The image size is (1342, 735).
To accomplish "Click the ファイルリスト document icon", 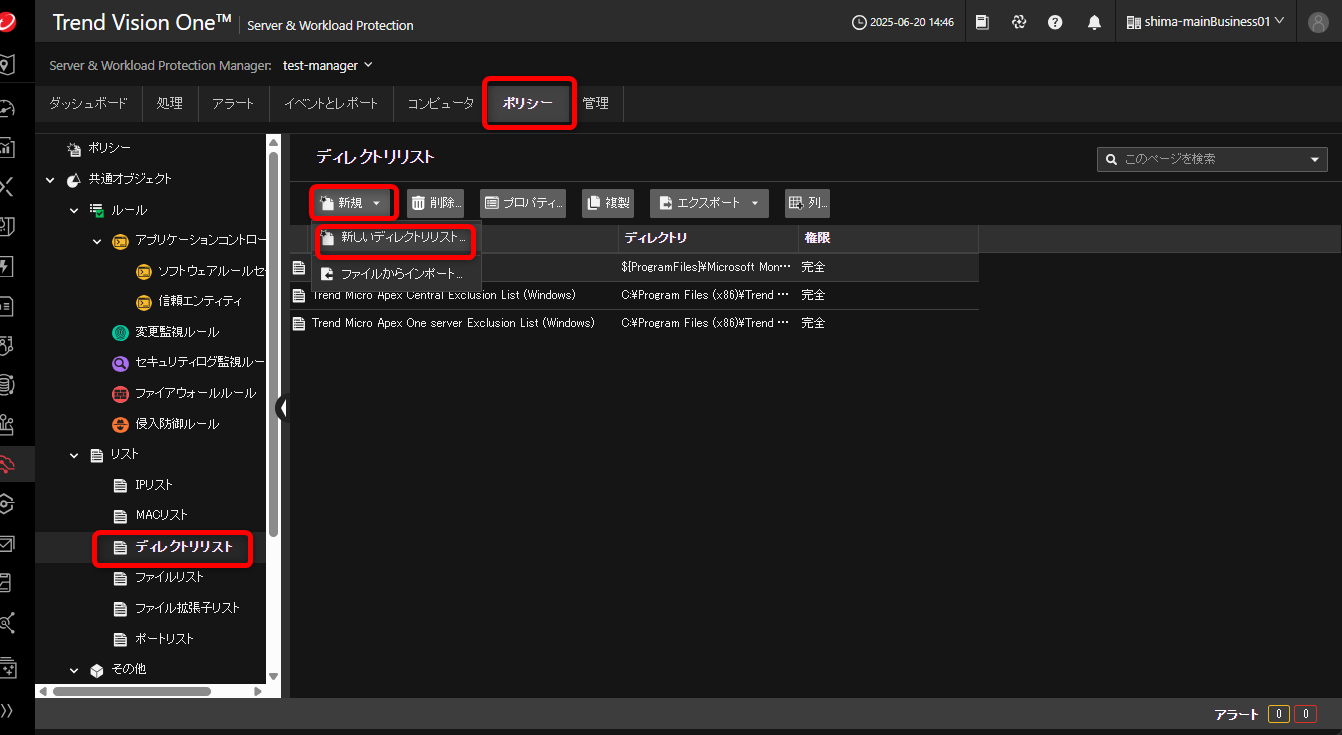I will pyautogui.click(x=120, y=578).
